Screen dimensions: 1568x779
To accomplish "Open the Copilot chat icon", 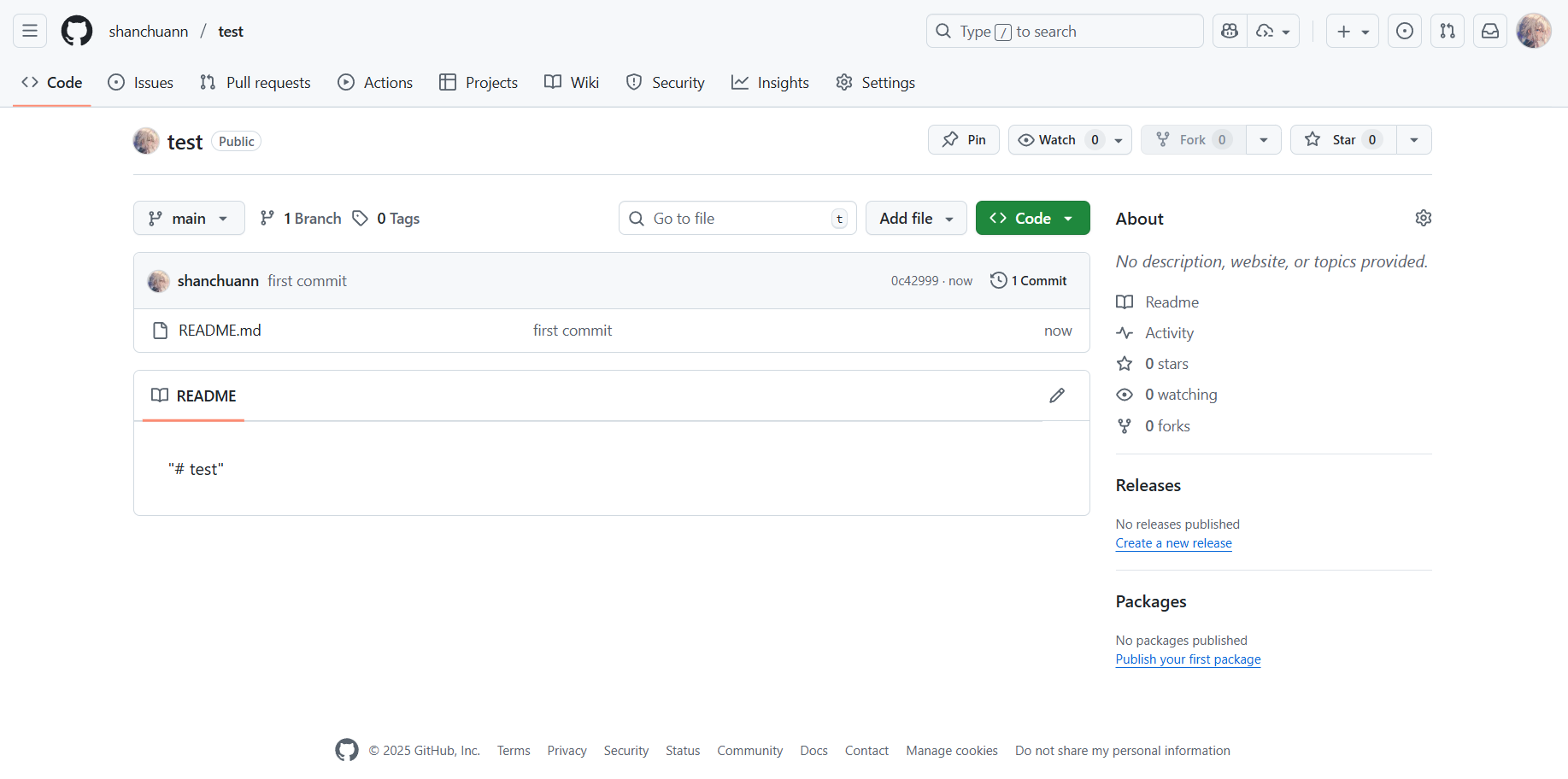I will (x=1230, y=32).
